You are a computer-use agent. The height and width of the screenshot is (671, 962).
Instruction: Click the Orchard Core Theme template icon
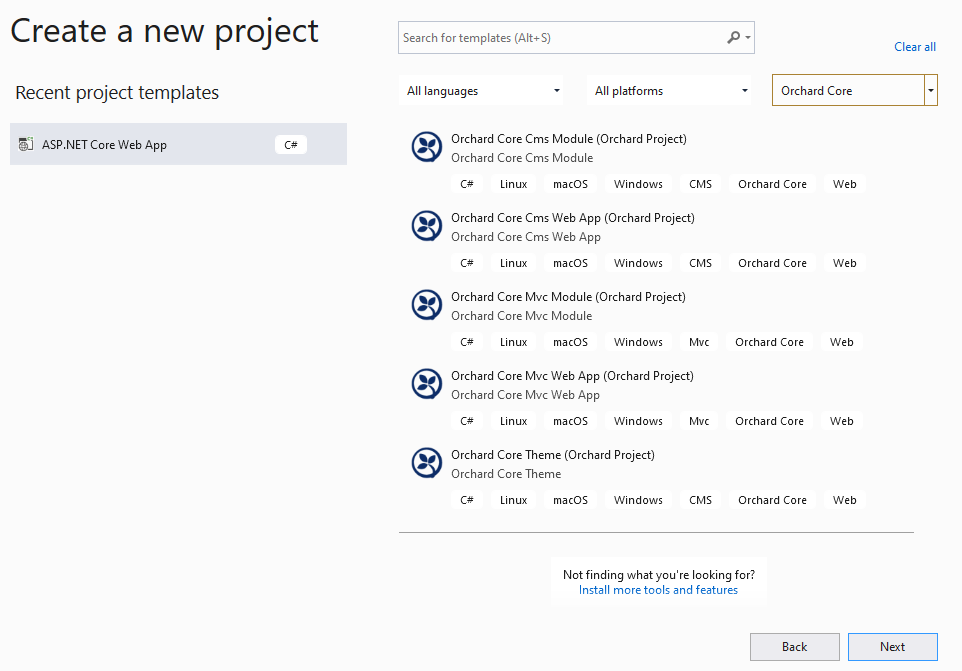tap(426, 463)
